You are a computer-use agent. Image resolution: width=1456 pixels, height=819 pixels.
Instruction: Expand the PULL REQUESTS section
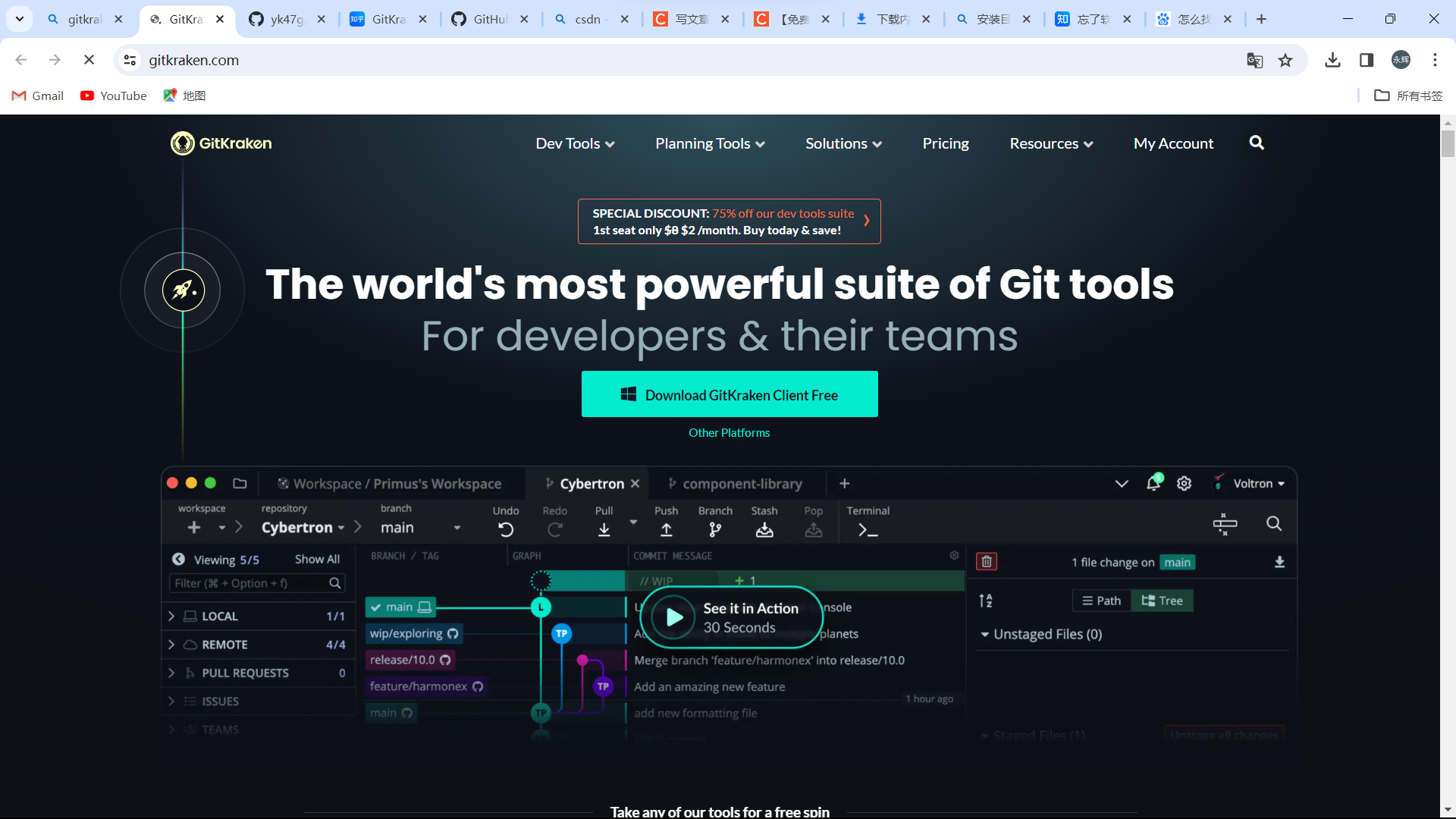coord(171,673)
